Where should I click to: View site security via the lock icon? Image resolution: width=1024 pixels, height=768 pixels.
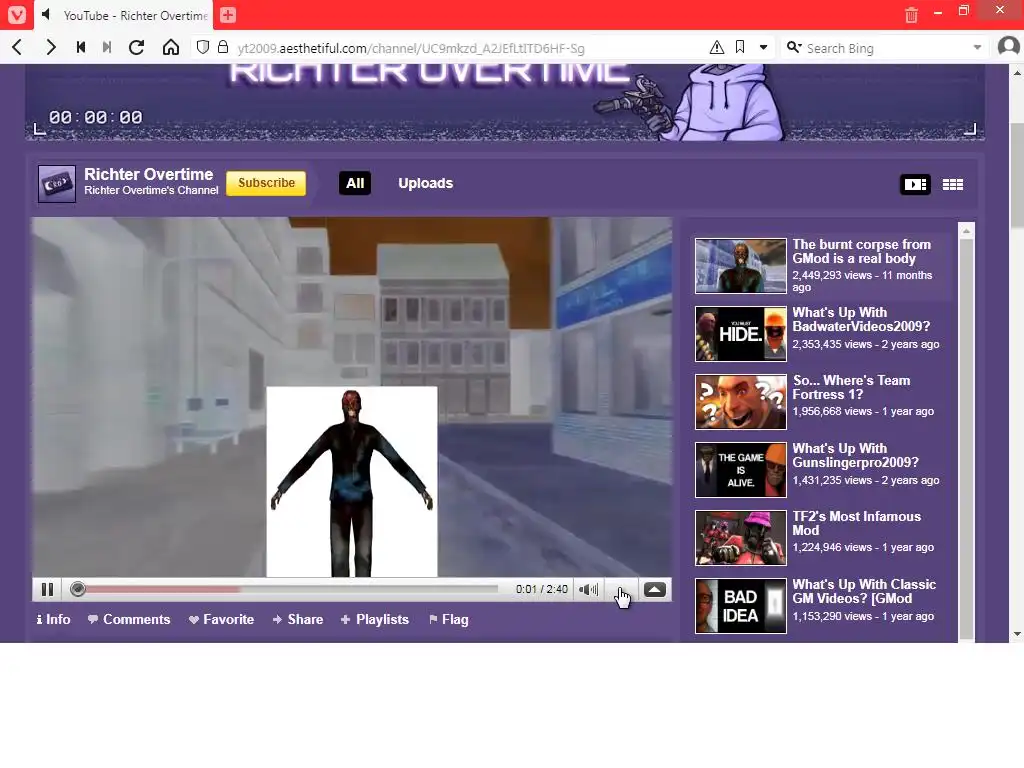click(223, 47)
